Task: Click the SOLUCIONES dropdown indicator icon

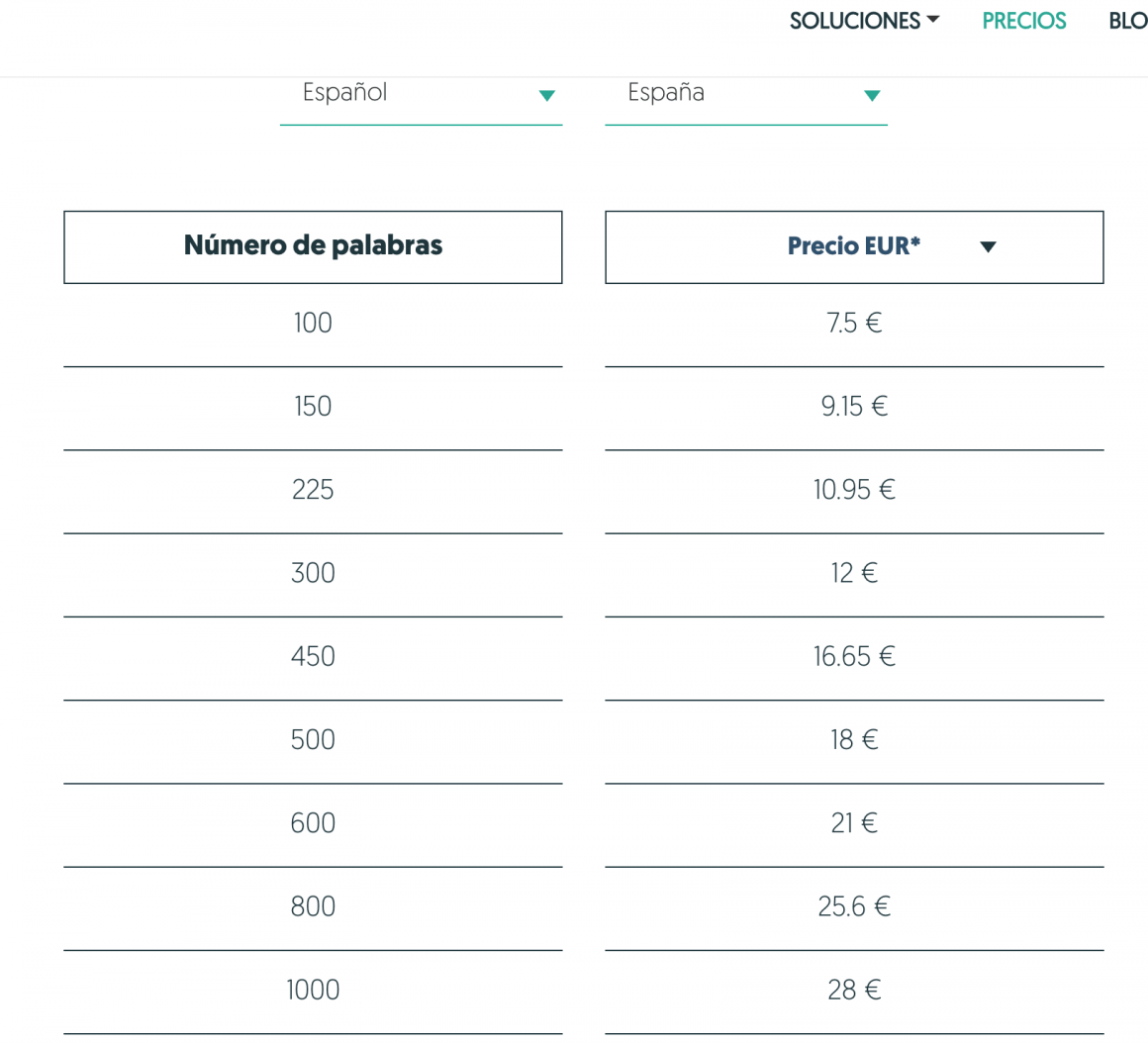Action: [x=934, y=20]
